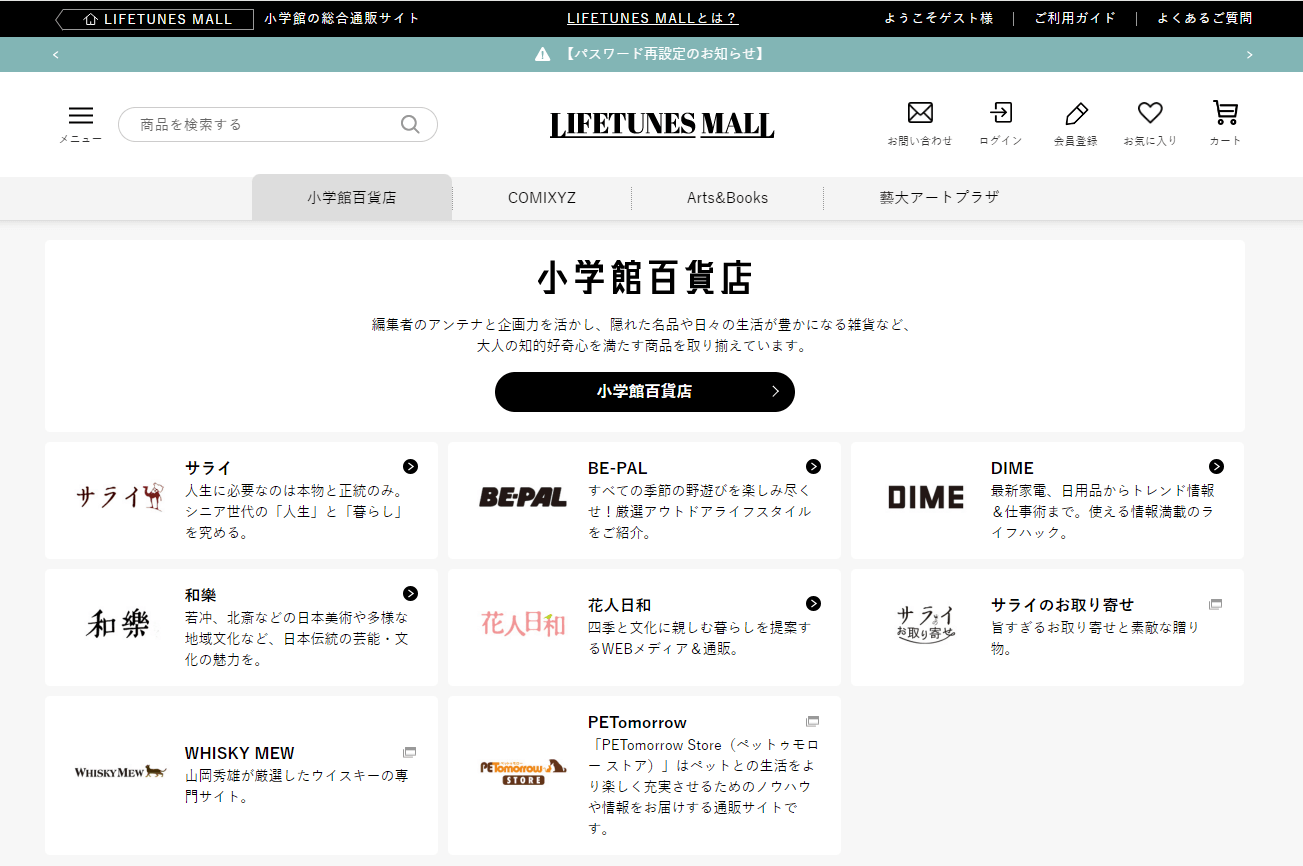Image resolution: width=1303 pixels, height=866 pixels.
Task: Click the black 小学館百貨店 button
Action: [644, 392]
